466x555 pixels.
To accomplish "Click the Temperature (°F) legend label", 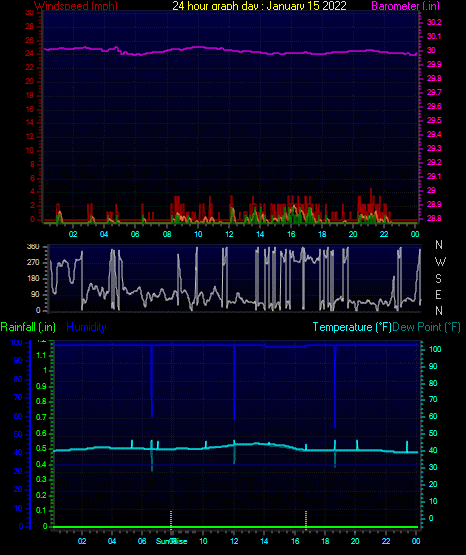I will (x=352, y=327).
